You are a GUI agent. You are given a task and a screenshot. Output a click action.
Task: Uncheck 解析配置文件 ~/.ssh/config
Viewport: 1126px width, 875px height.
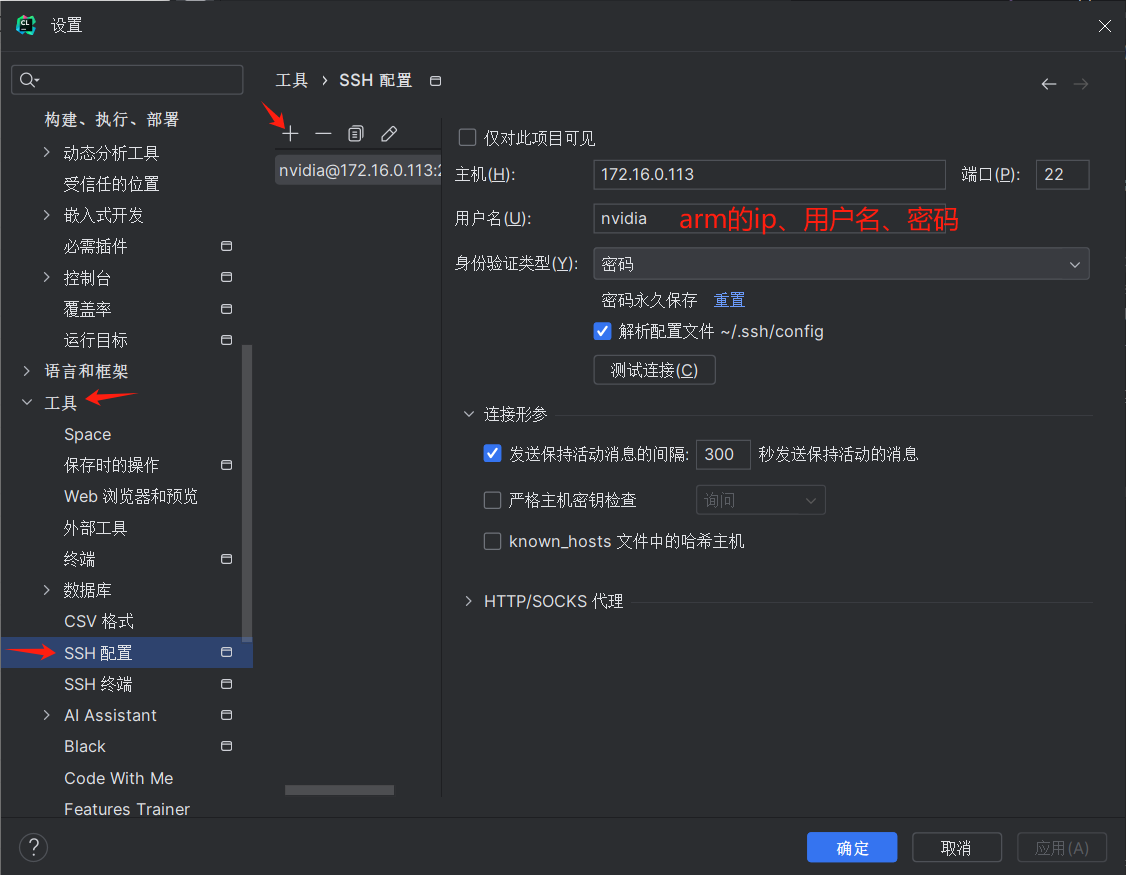[602, 331]
